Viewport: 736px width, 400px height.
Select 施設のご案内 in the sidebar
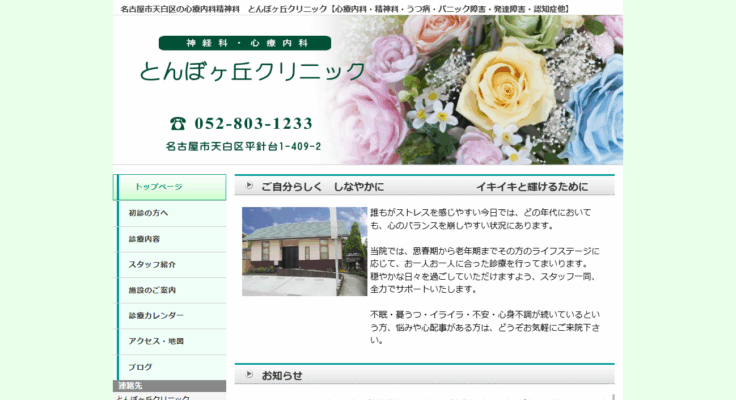click(x=169, y=290)
